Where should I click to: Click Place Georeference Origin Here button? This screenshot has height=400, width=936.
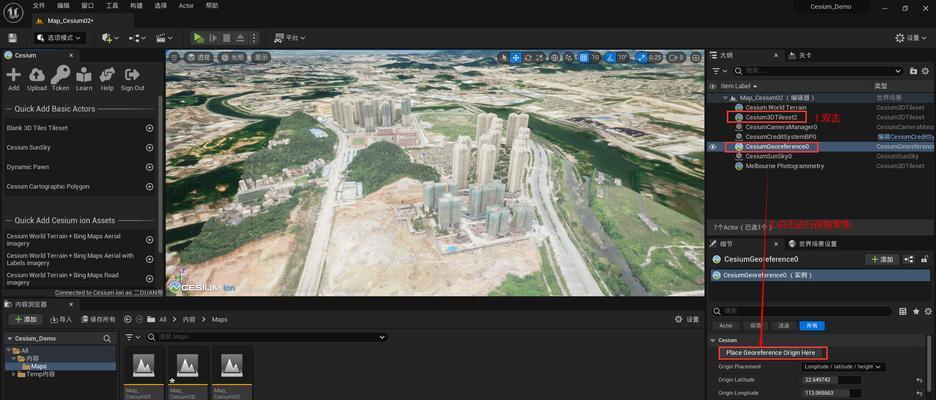772,353
